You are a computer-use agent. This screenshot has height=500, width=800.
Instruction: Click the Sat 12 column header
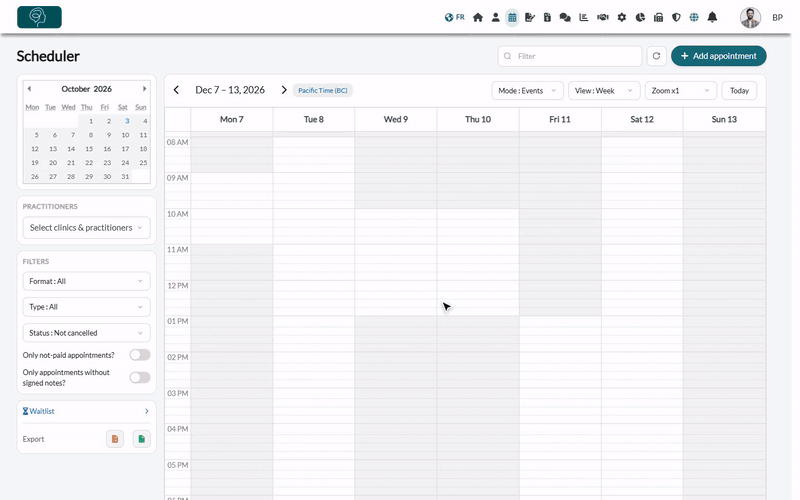click(642, 119)
